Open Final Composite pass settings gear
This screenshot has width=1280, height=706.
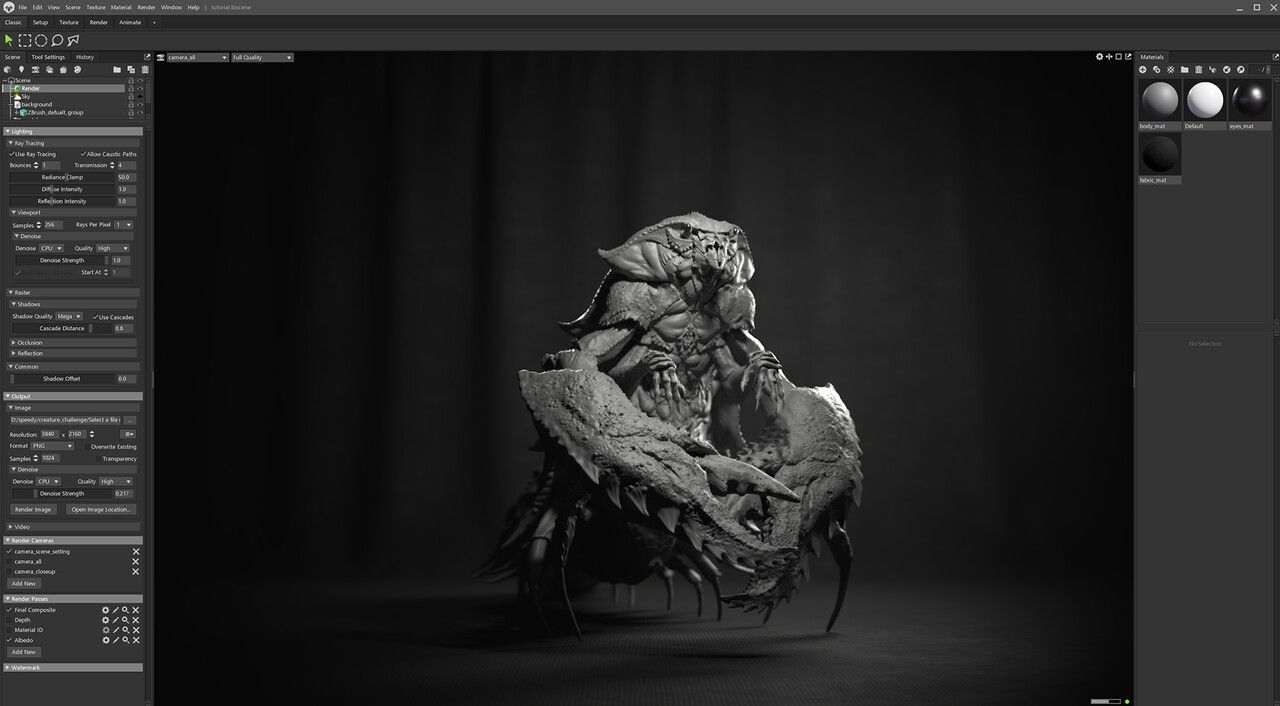[105, 610]
